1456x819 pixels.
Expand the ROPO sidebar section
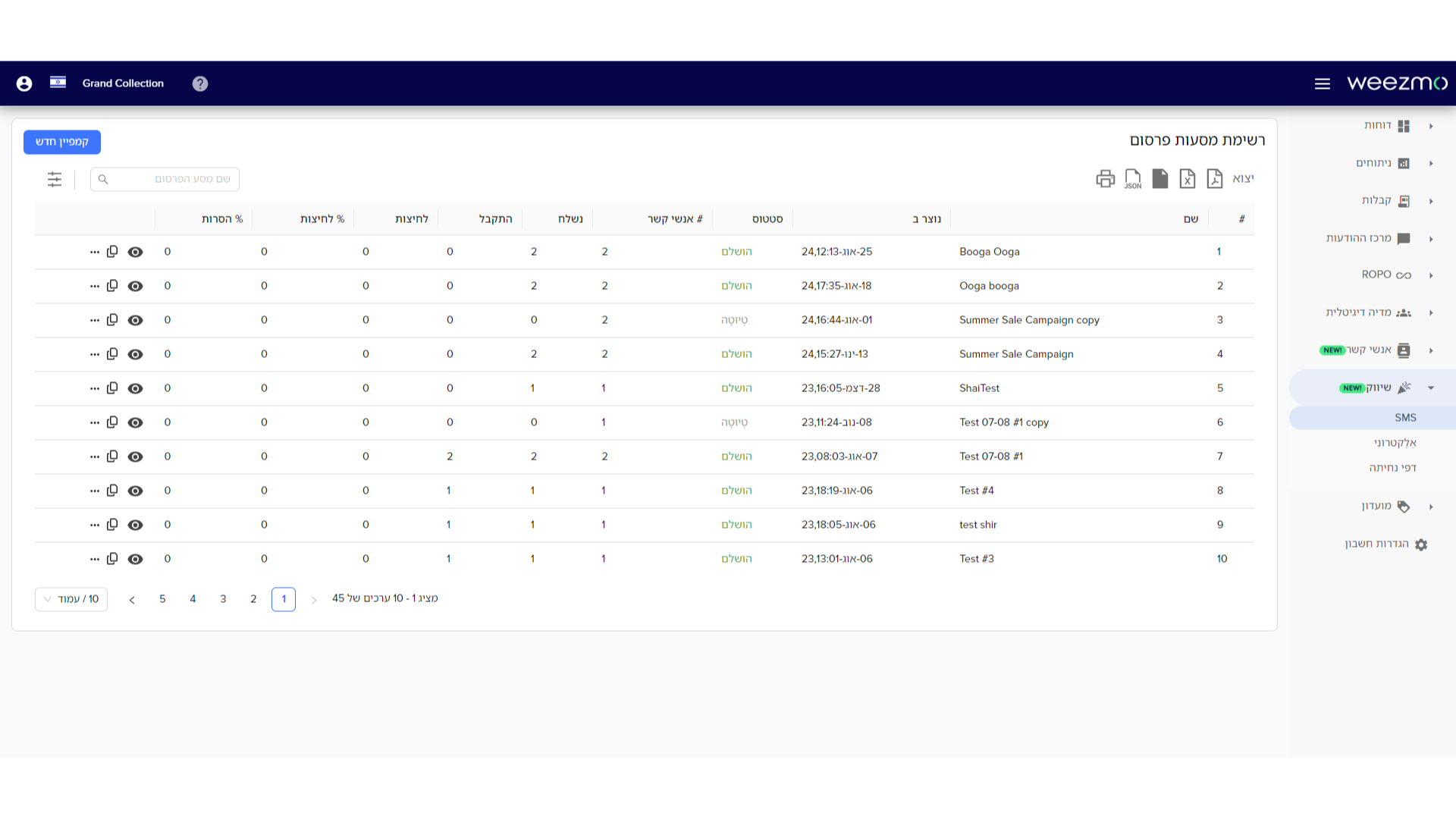pos(1431,276)
